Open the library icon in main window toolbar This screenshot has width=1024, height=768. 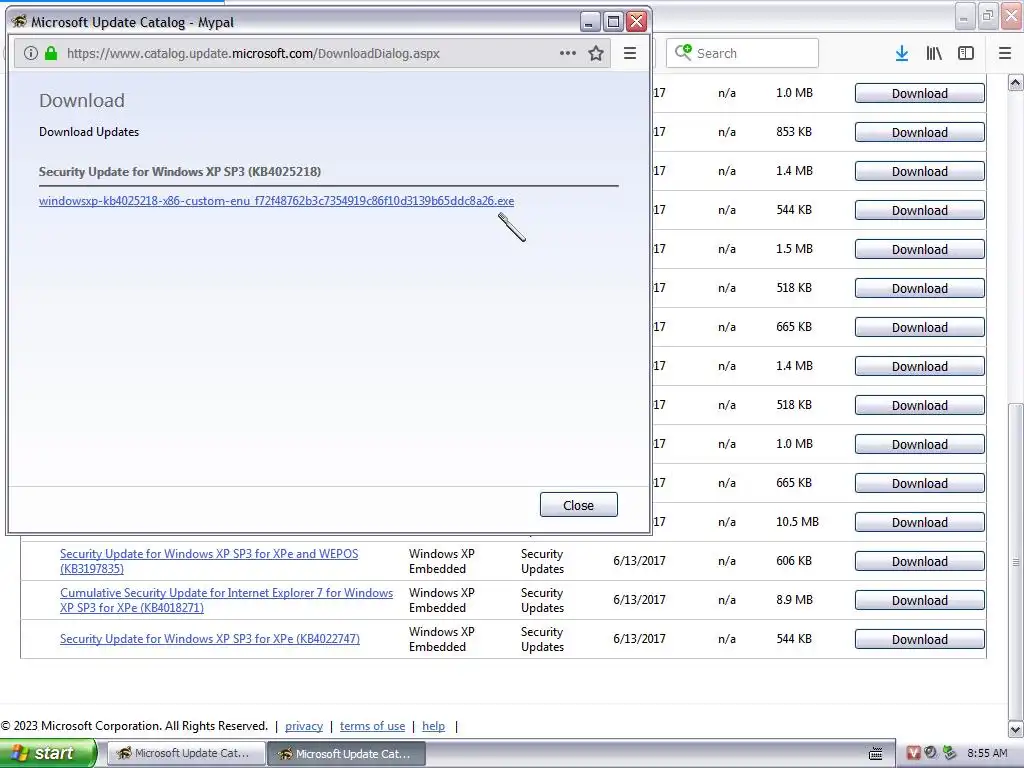pos(934,54)
